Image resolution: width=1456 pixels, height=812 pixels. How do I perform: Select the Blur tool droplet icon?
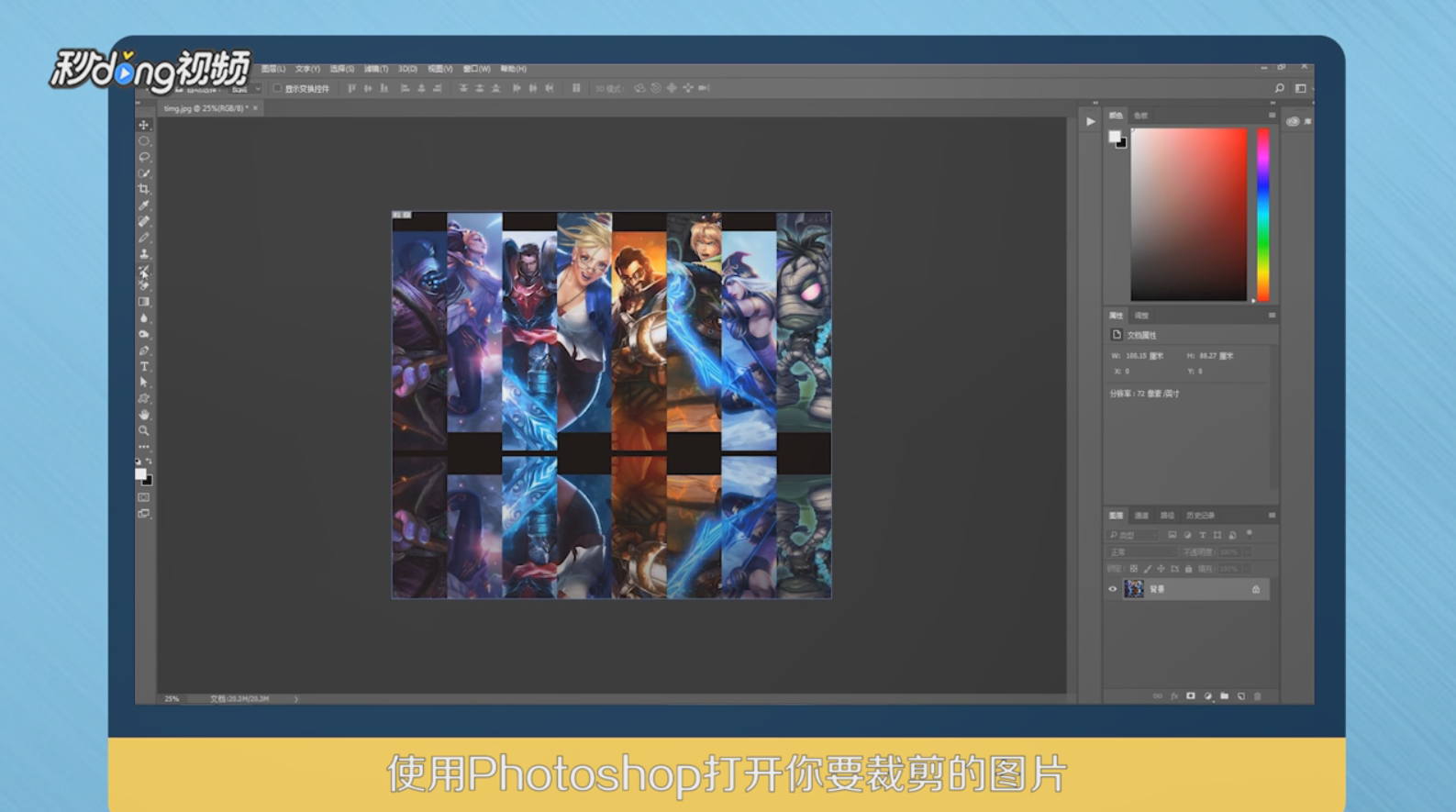[144, 318]
